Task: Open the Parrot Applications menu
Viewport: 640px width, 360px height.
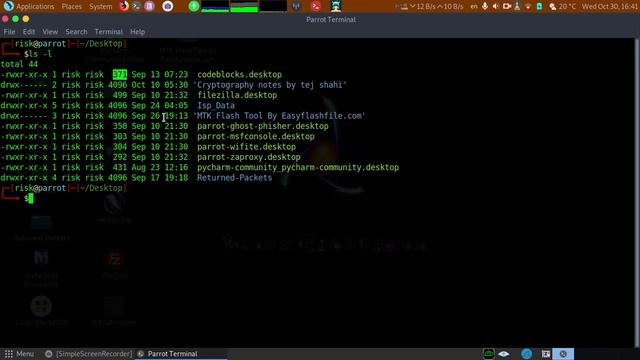Action: pyautogui.click(x=29, y=6)
